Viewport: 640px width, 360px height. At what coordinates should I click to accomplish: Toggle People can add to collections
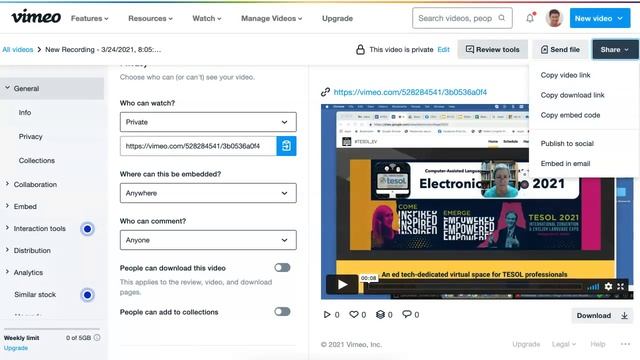282,312
